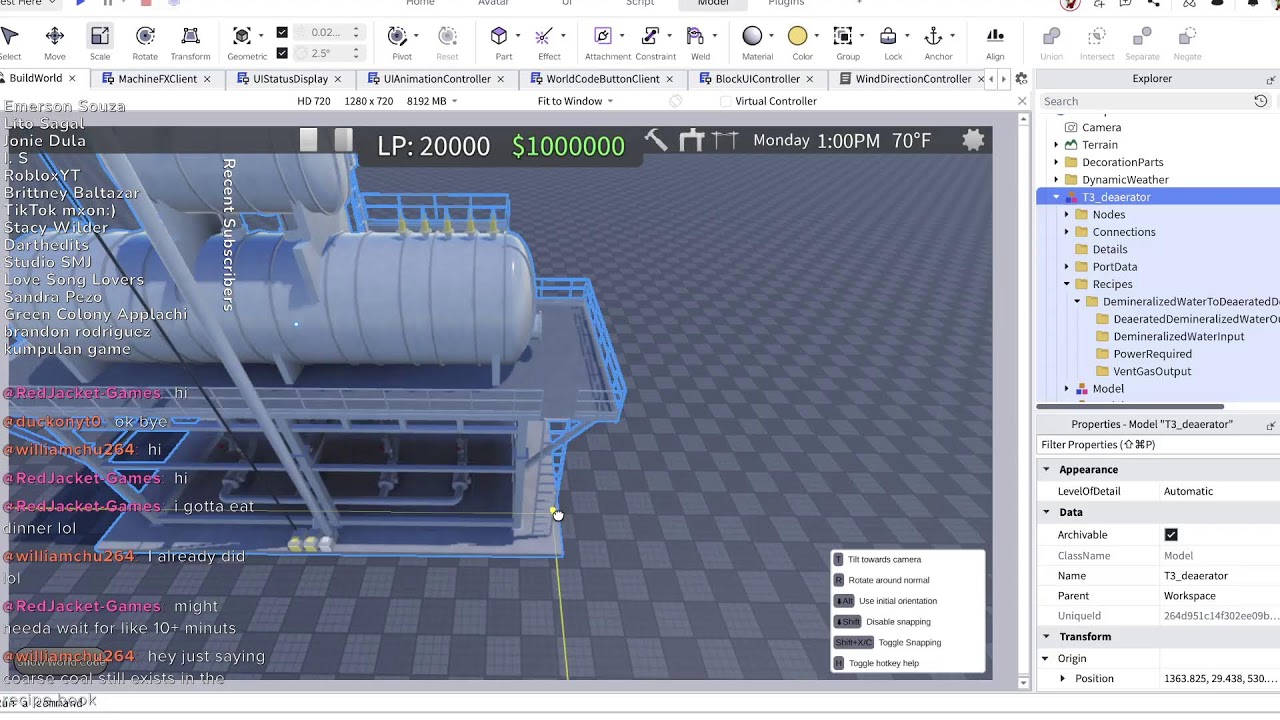Viewport: 1280px width, 720px height.
Task: Click the Intersect operation
Action: point(1096,43)
